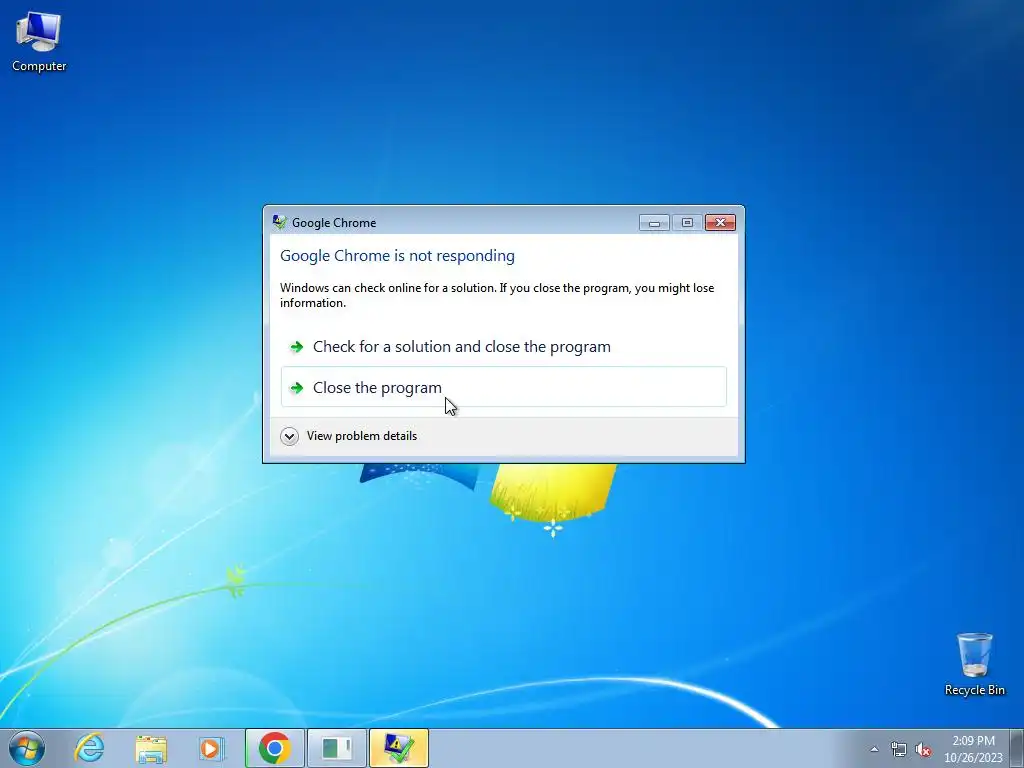Open the muted volume tray icon
The width and height of the screenshot is (1024, 768).
(923, 749)
